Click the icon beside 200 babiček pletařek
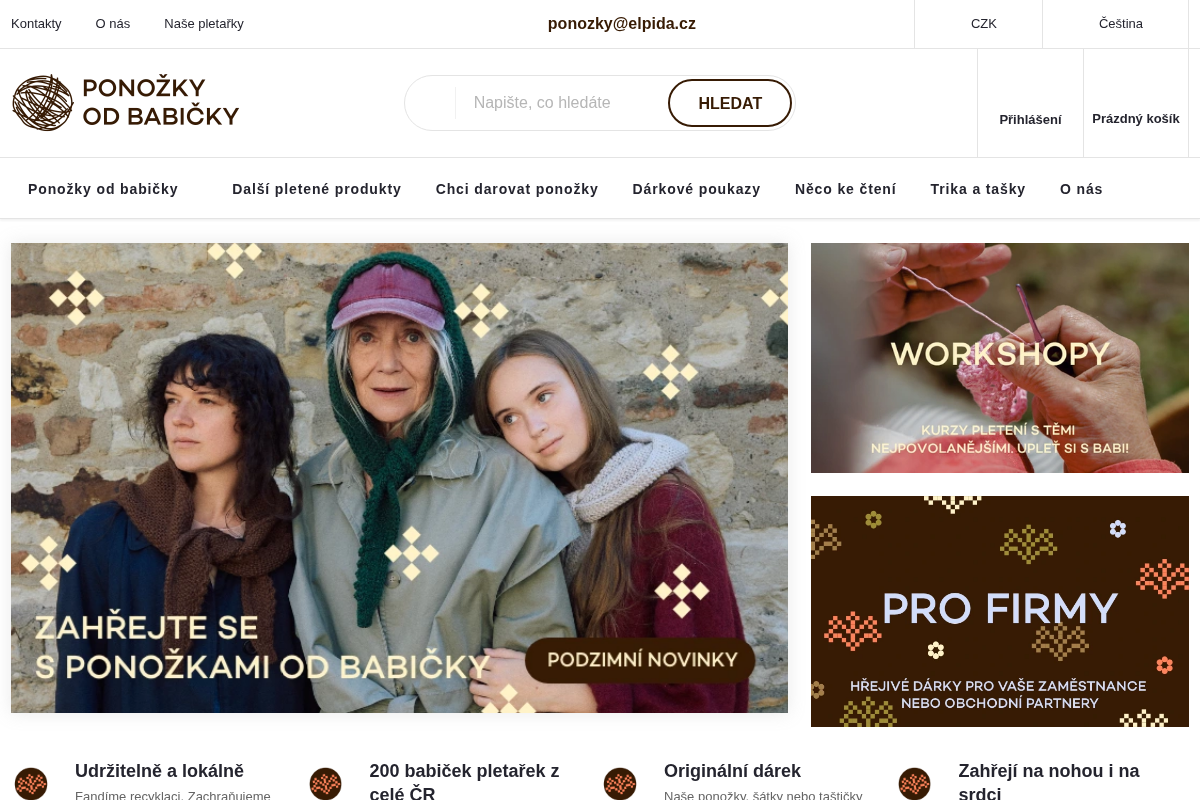Image resolution: width=1200 pixels, height=800 pixels. pyautogui.click(x=326, y=784)
